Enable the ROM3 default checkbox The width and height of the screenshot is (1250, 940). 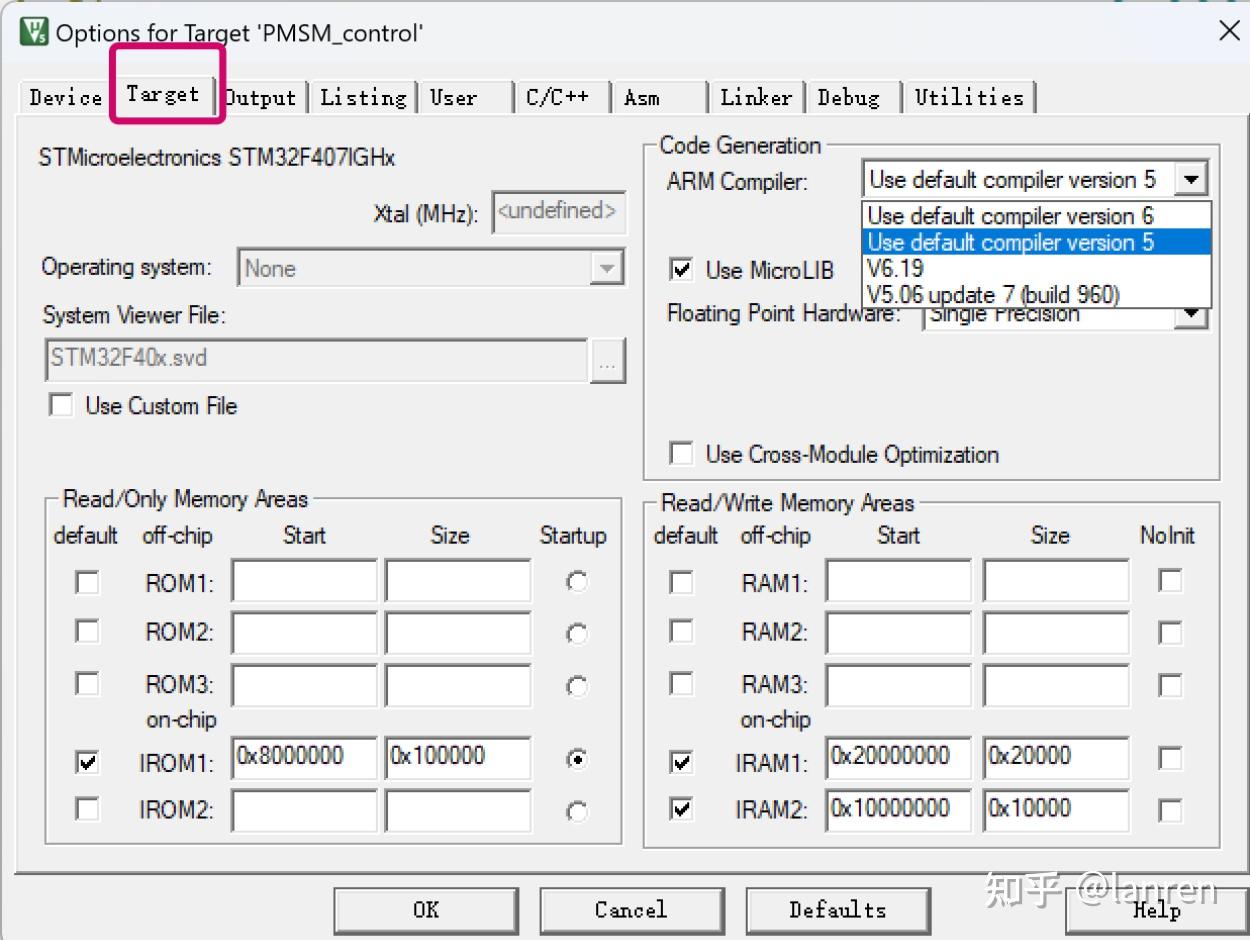coord(88,683)
